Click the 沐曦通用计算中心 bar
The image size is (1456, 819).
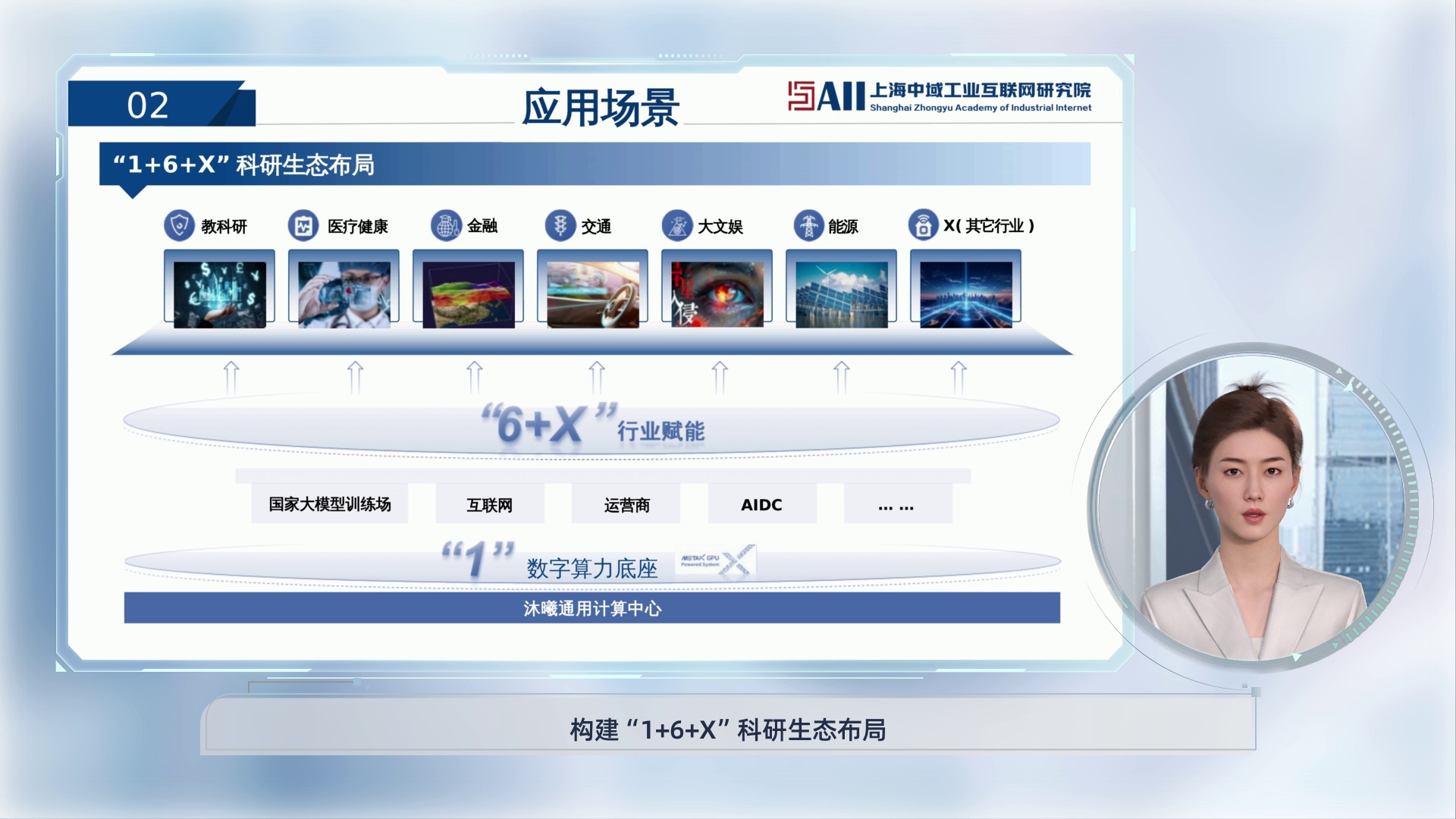click(592, 608)
